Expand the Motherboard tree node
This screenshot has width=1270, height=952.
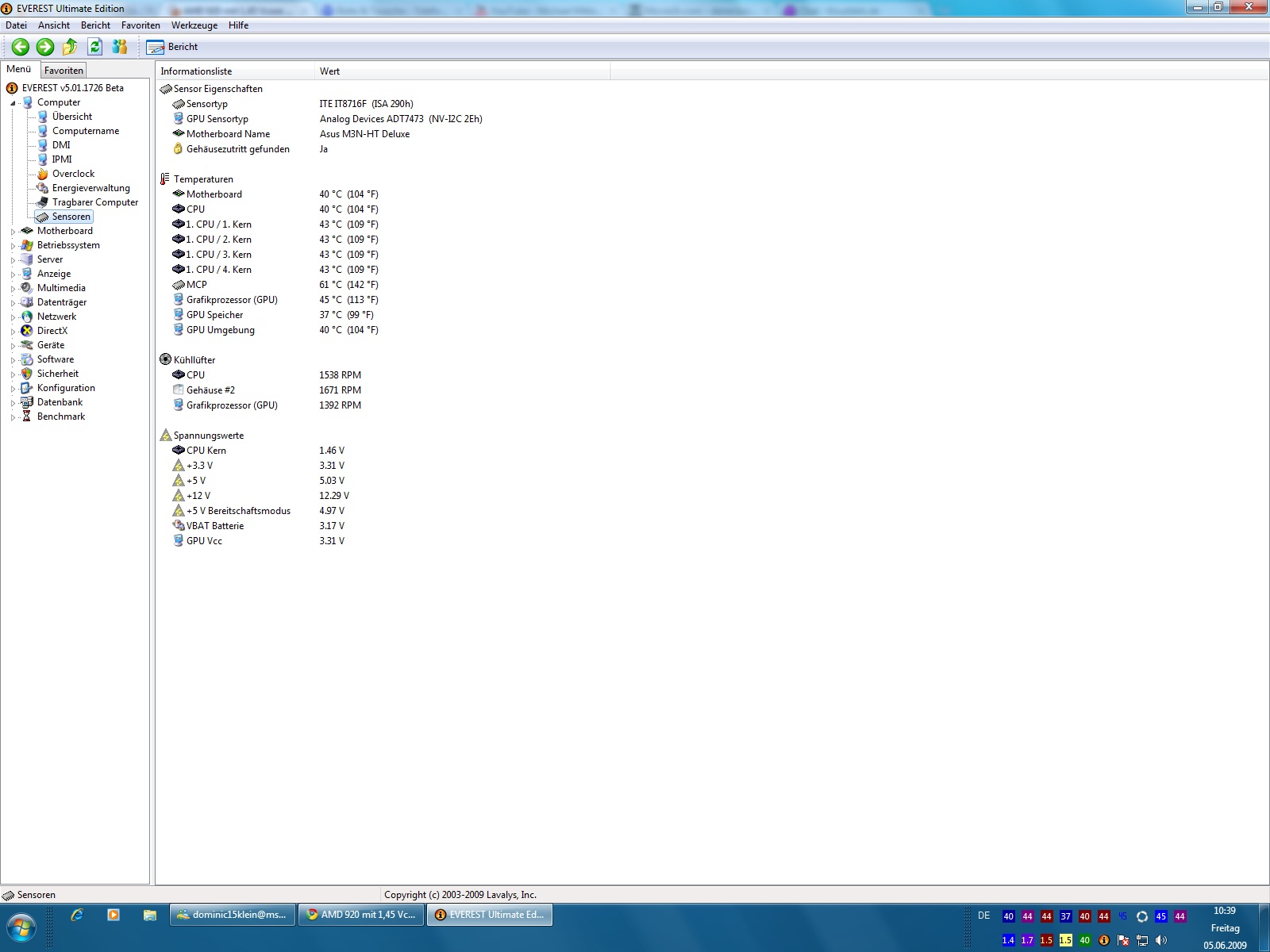pyautogui.click(x=13, y=232)
